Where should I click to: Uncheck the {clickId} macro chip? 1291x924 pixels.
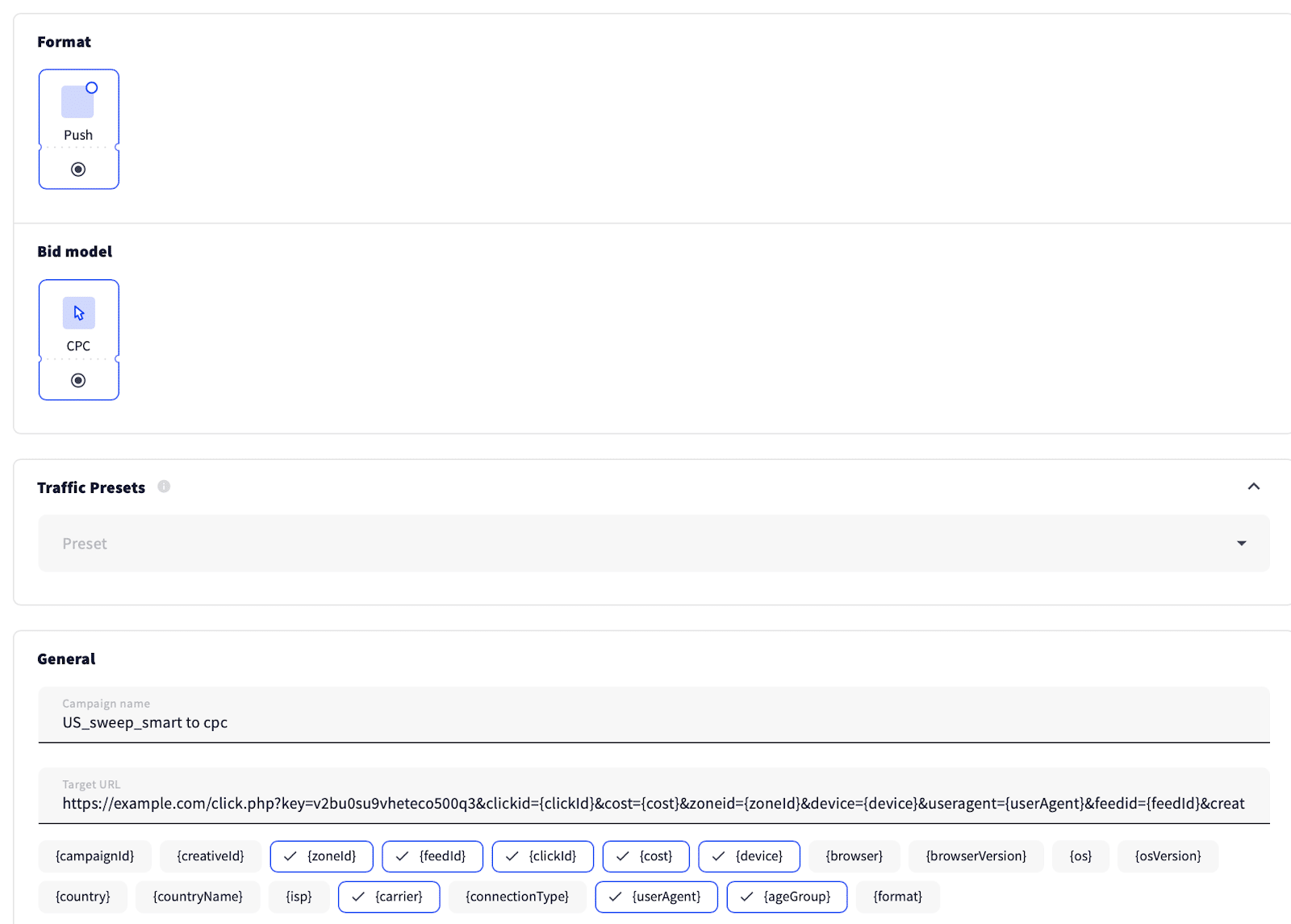(x=542, y=856)
